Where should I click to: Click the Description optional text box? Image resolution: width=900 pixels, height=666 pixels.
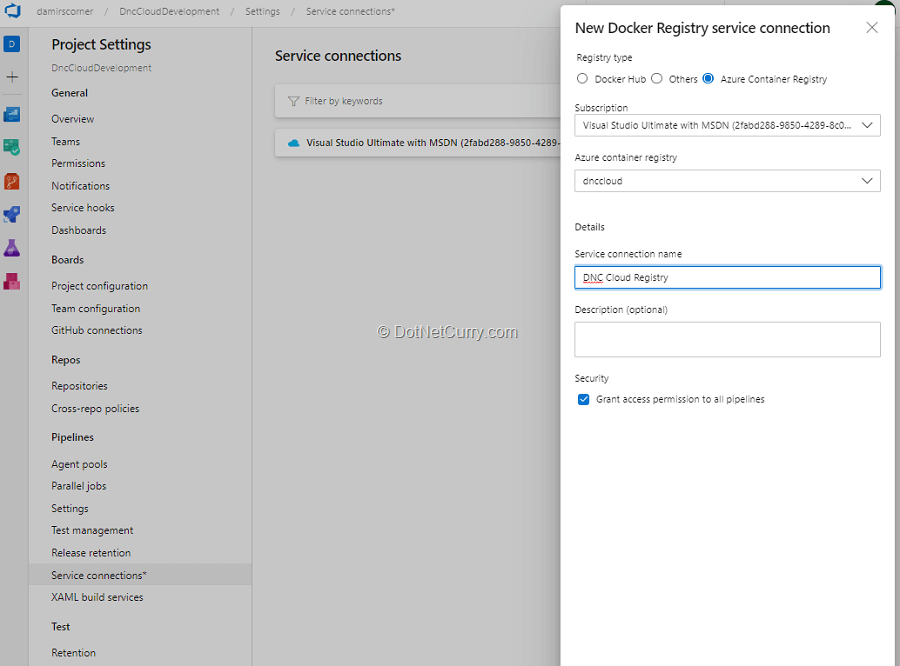pos(727,339)
